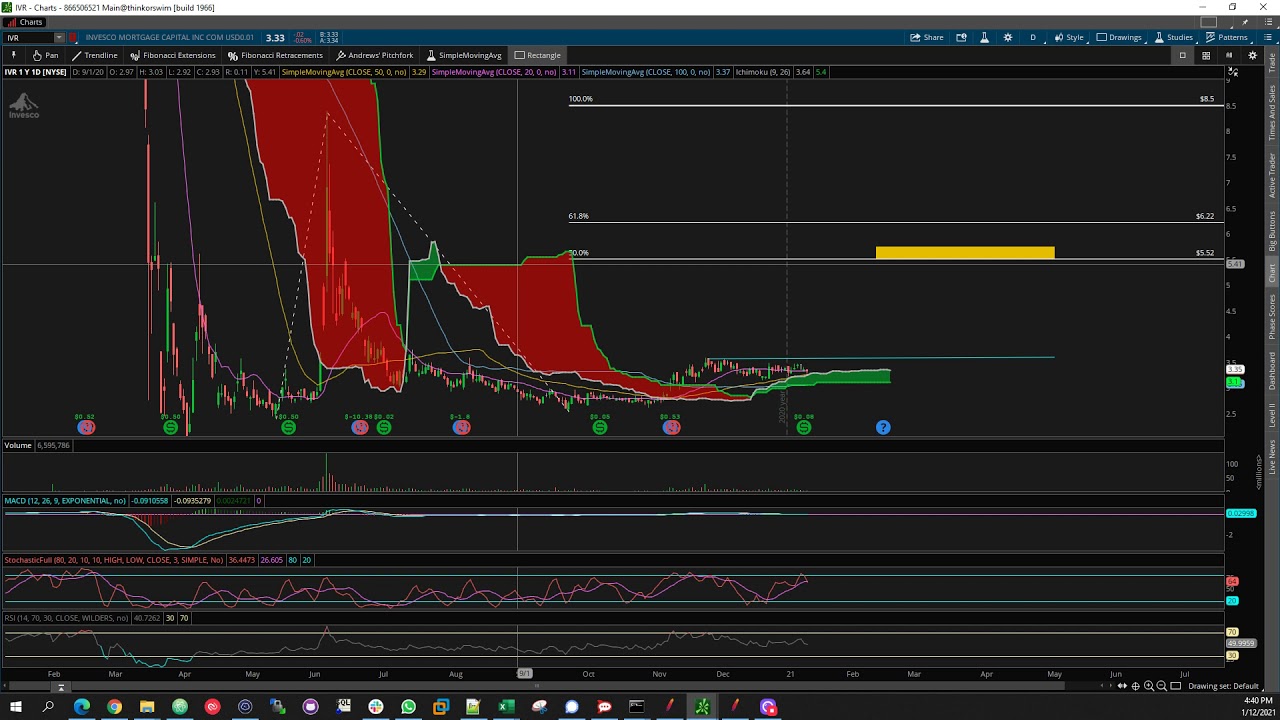Open File Explorer from taskbar
The height and width of the screenshot is (720, 1280).
[147, 707]
